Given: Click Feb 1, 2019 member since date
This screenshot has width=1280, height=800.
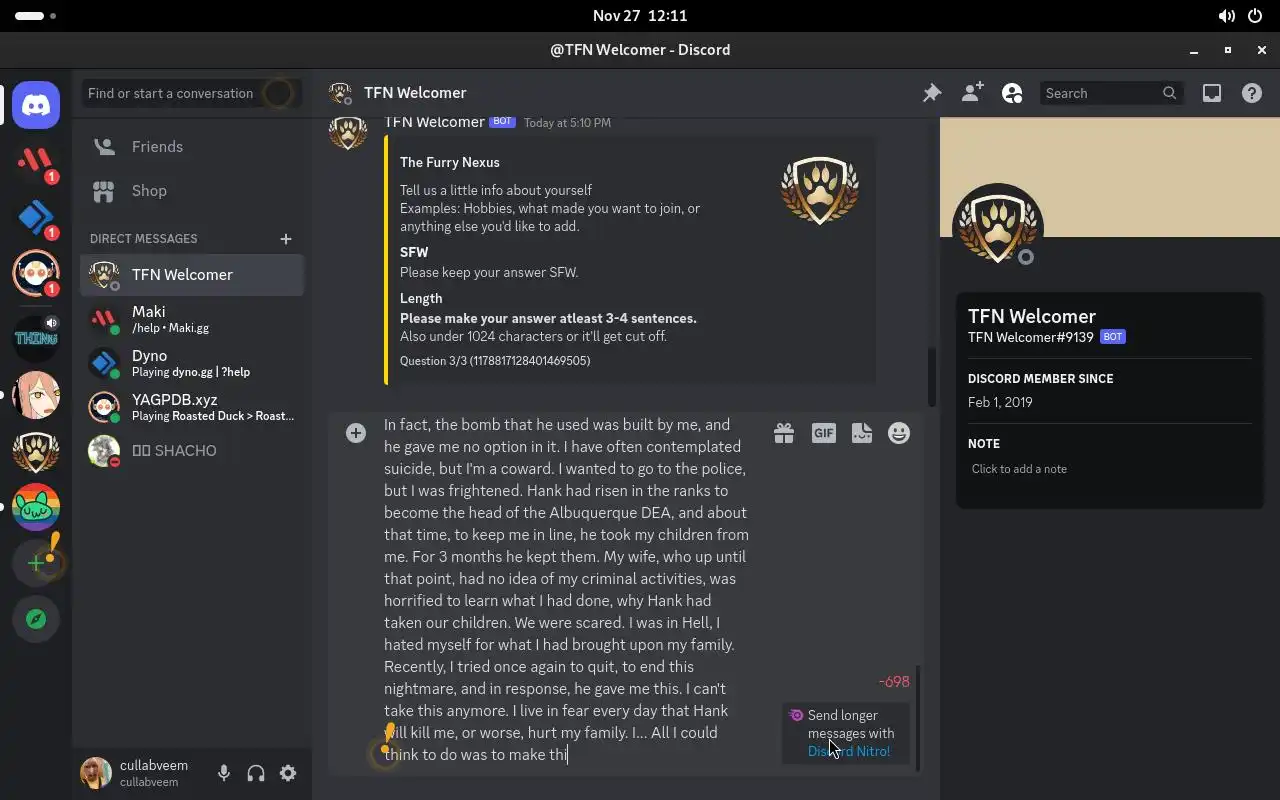Looking at the screenshot, I should tap(1000, 402).
